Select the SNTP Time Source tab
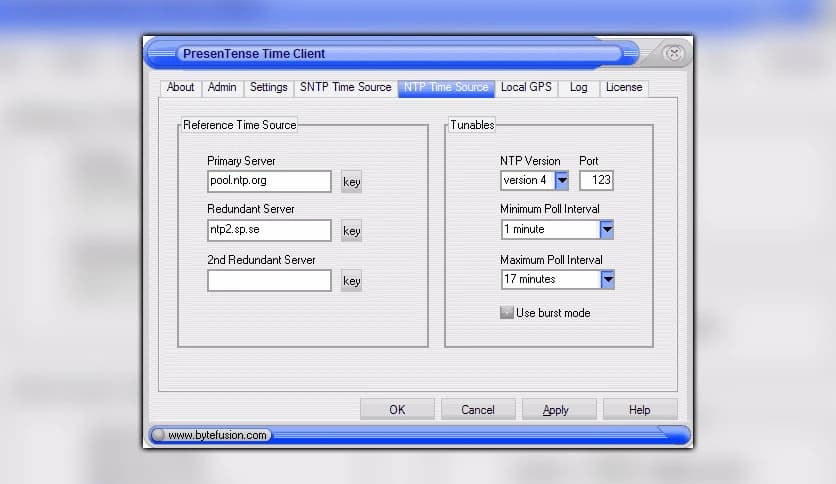This screenshot has width=836, height=484. pos(345,87)
